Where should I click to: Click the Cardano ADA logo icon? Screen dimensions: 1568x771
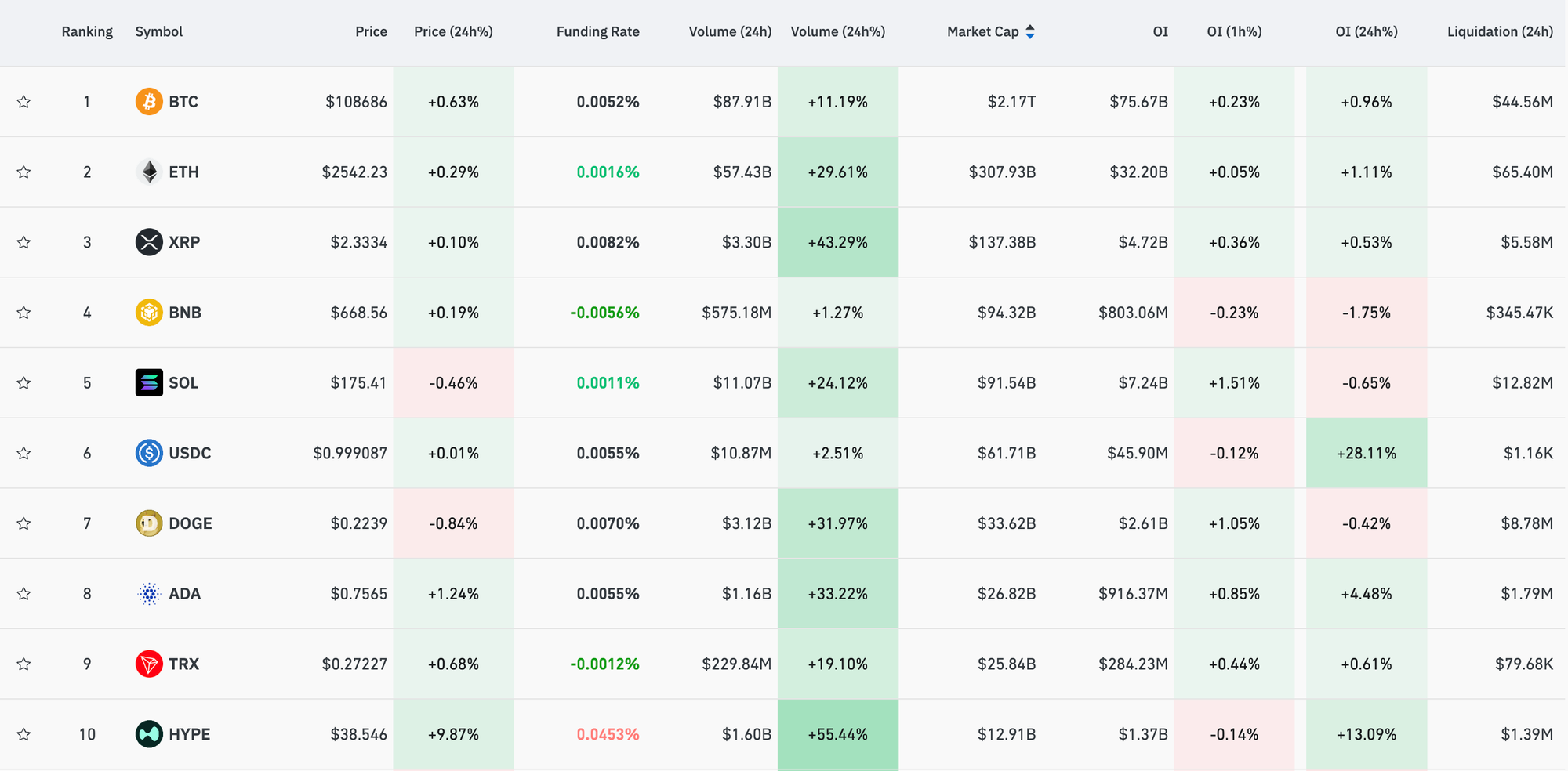[x=149, y=594]
